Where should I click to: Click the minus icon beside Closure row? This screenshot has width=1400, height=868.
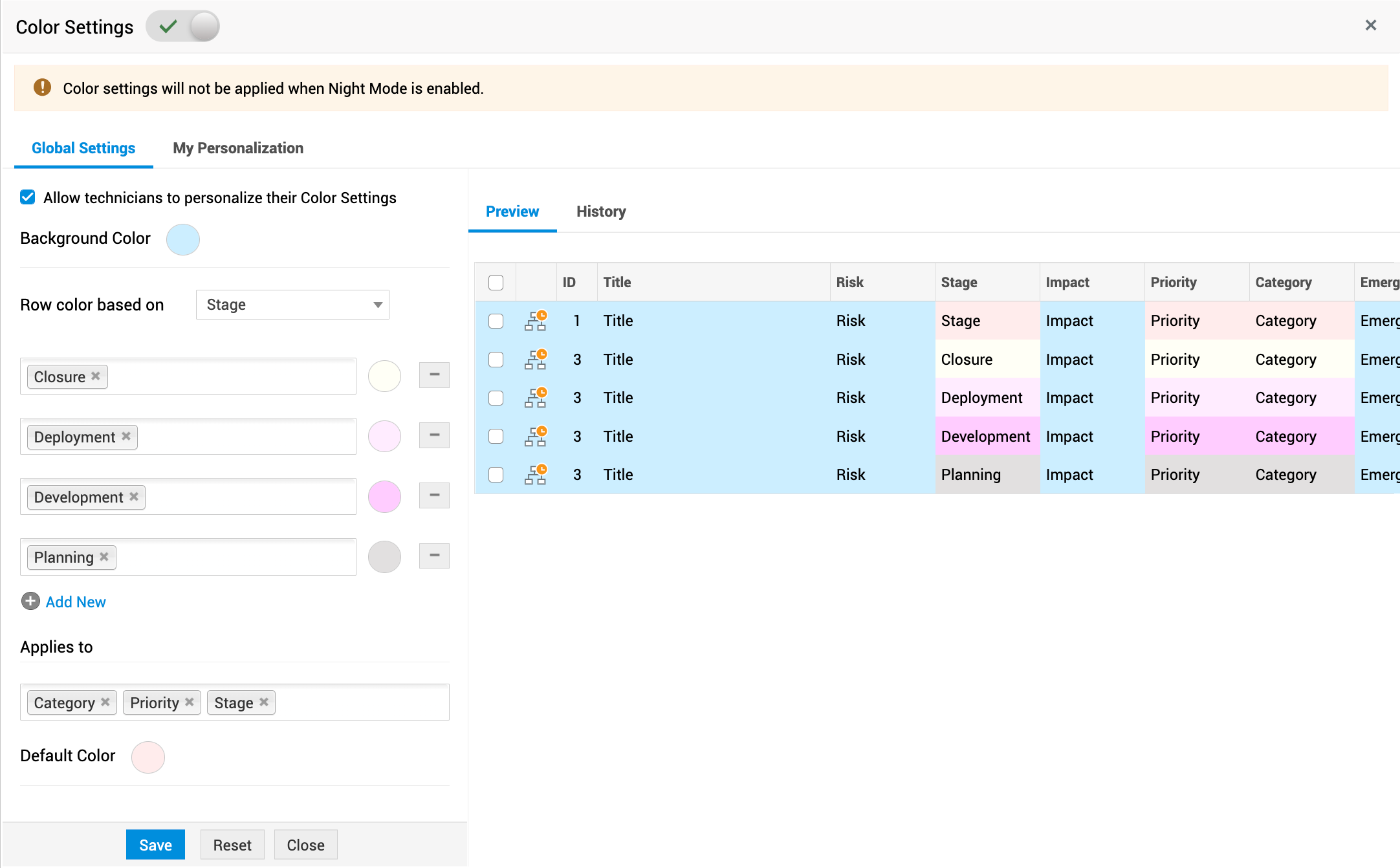[434, 375]
